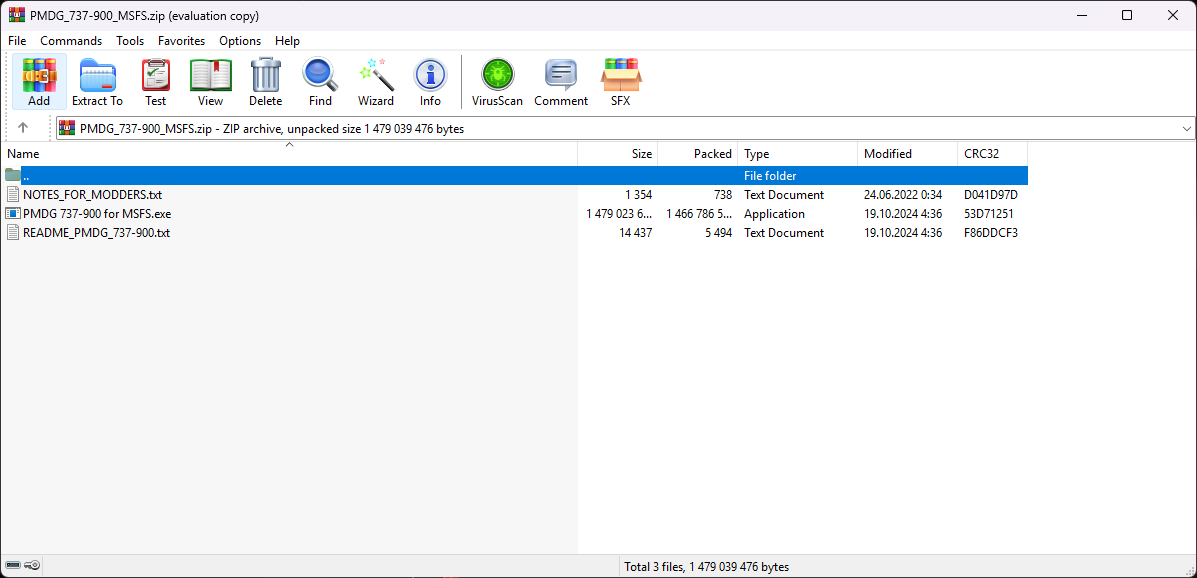Sort by the Packed column header

tap(697, 153)
